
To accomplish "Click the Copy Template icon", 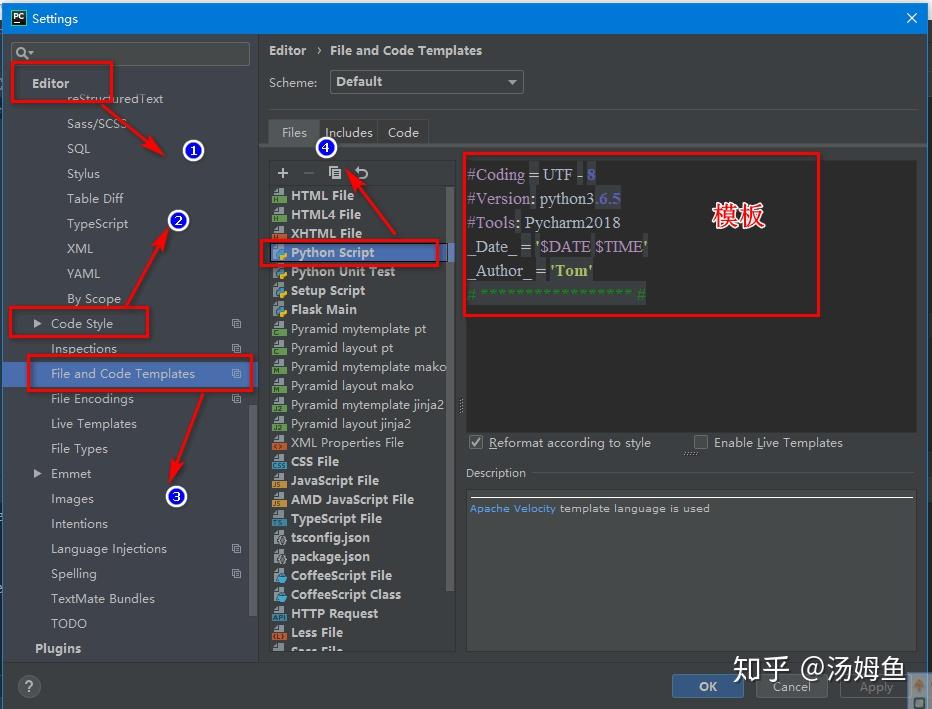I will coord(335,173).
